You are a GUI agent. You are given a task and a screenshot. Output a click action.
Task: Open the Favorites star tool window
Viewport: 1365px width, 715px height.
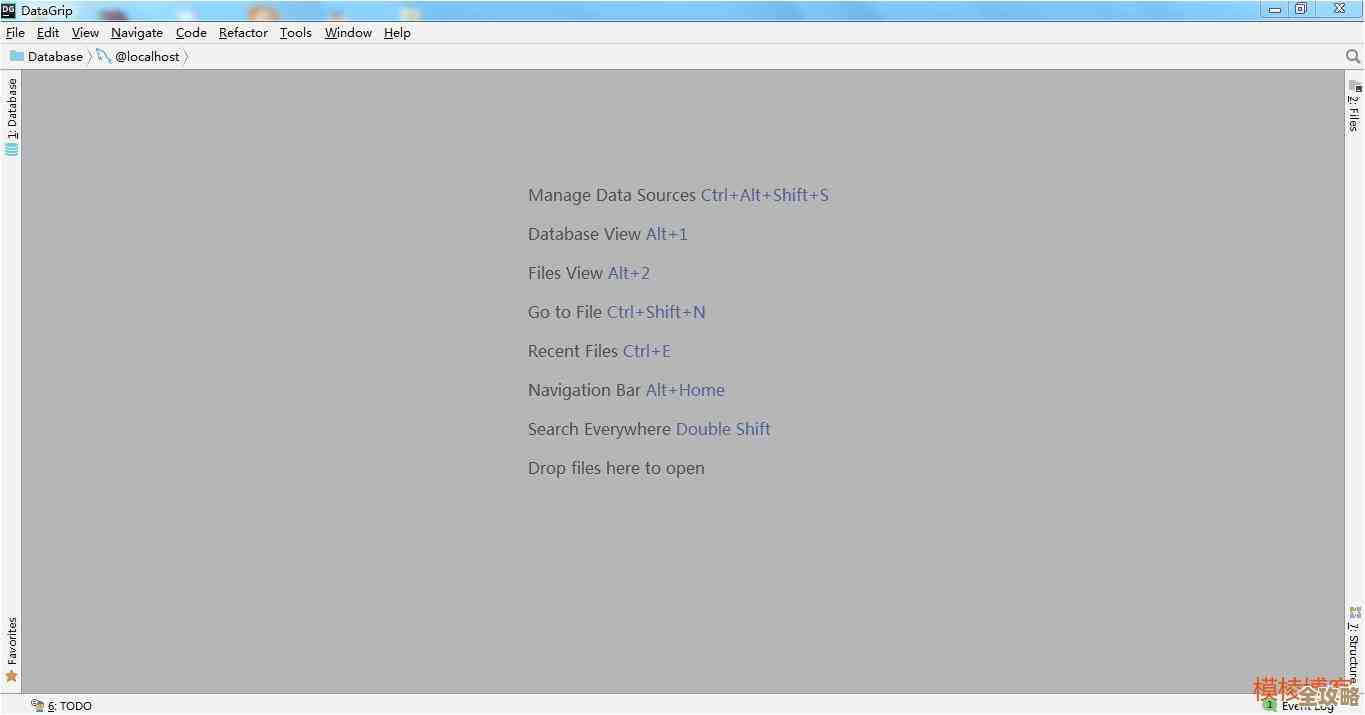pos(12,650)
